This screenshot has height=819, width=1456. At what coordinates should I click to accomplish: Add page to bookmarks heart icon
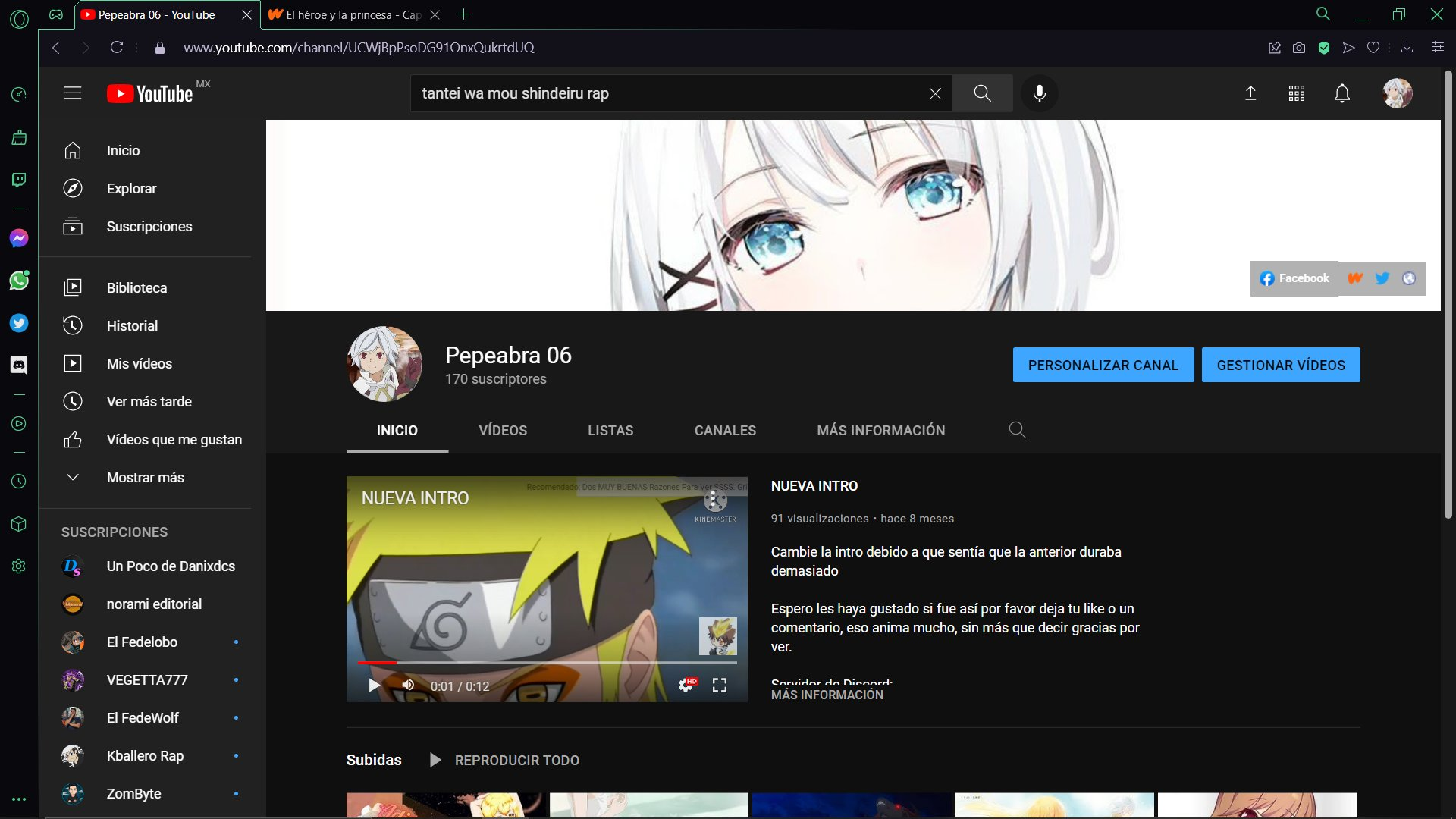1373,48
